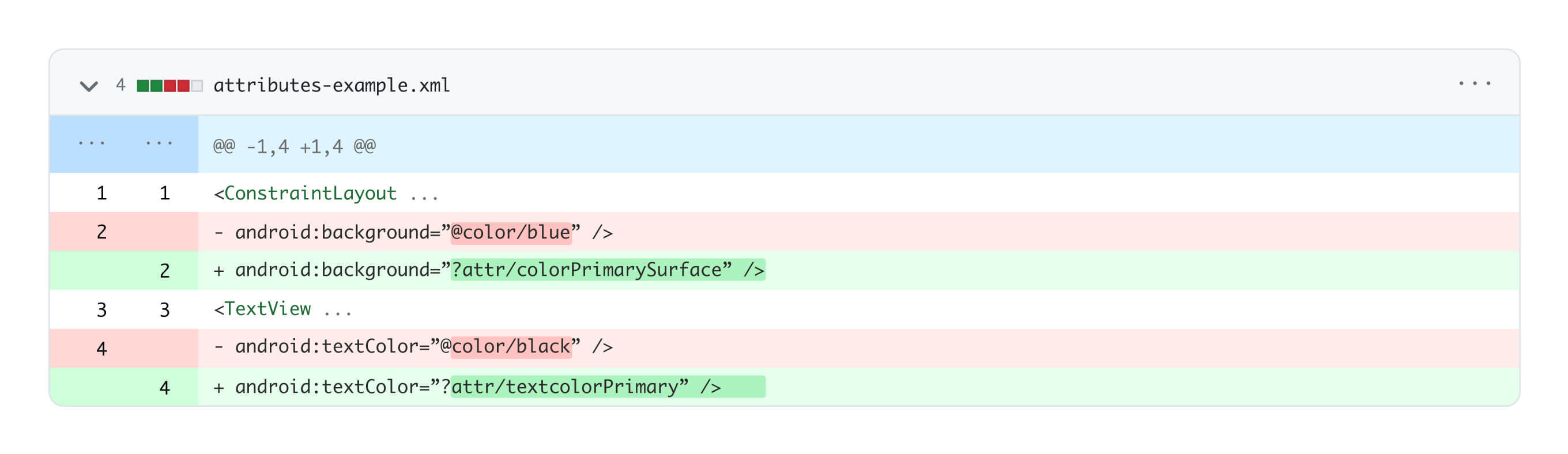Collapse the attributes-example.xml file diff
This screenshot has height=454, width=1568.
click(x=89, y=86)
